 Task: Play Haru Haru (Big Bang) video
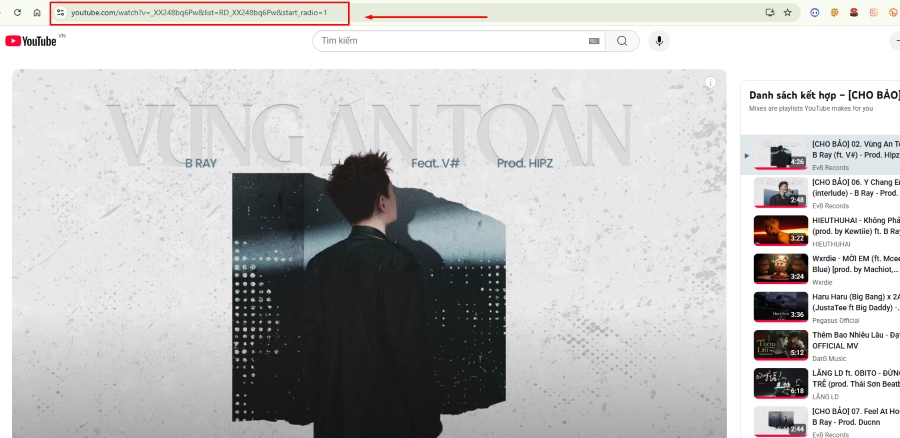[856, 303]
